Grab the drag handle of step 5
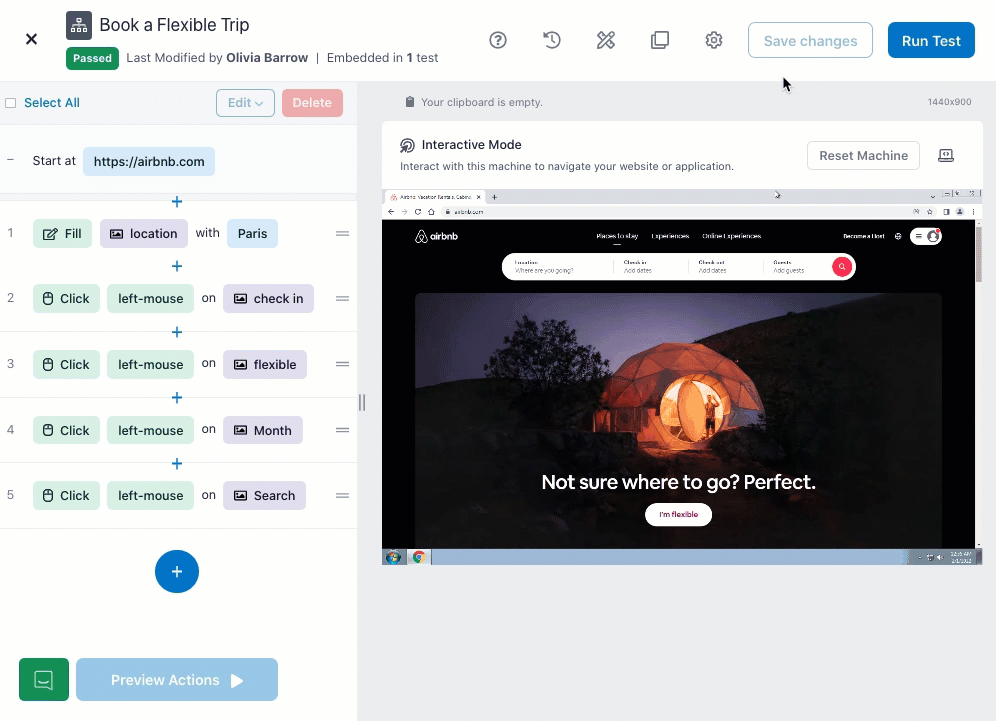The width and height of the screenshot is (996, 721). (342, 495)
